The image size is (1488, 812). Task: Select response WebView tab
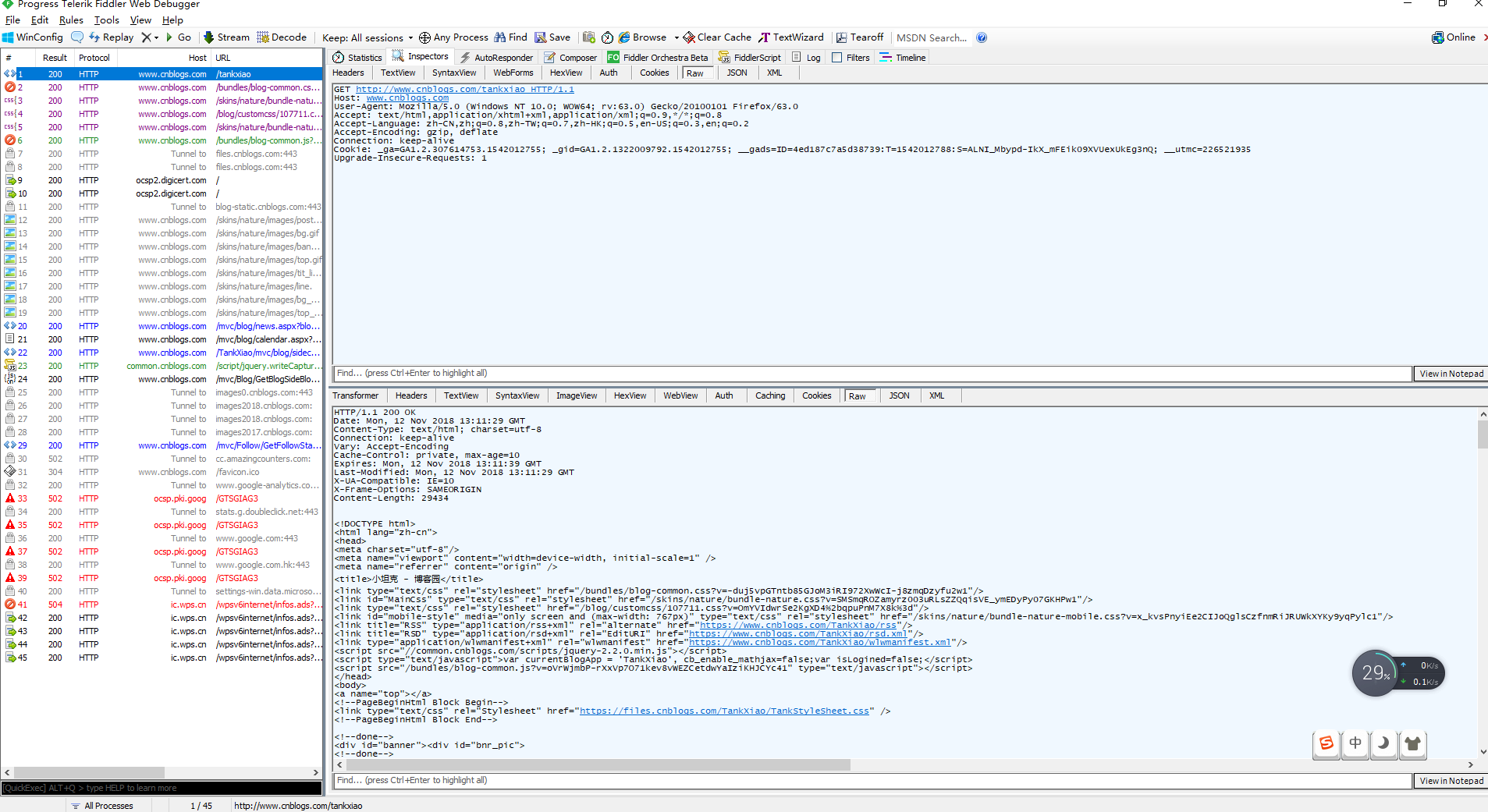tap(680, 395)
